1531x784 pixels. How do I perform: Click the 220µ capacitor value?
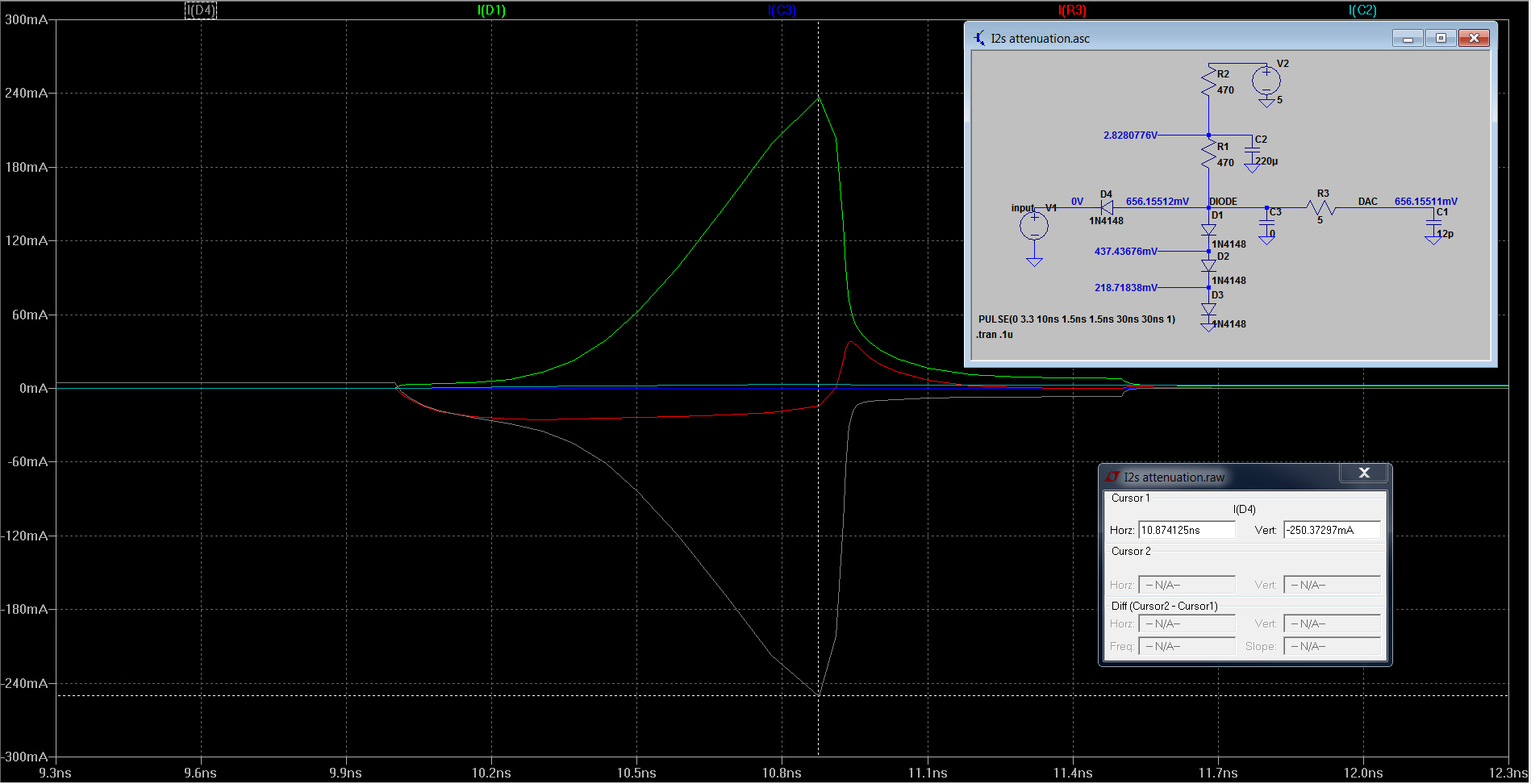[1266, 161]
